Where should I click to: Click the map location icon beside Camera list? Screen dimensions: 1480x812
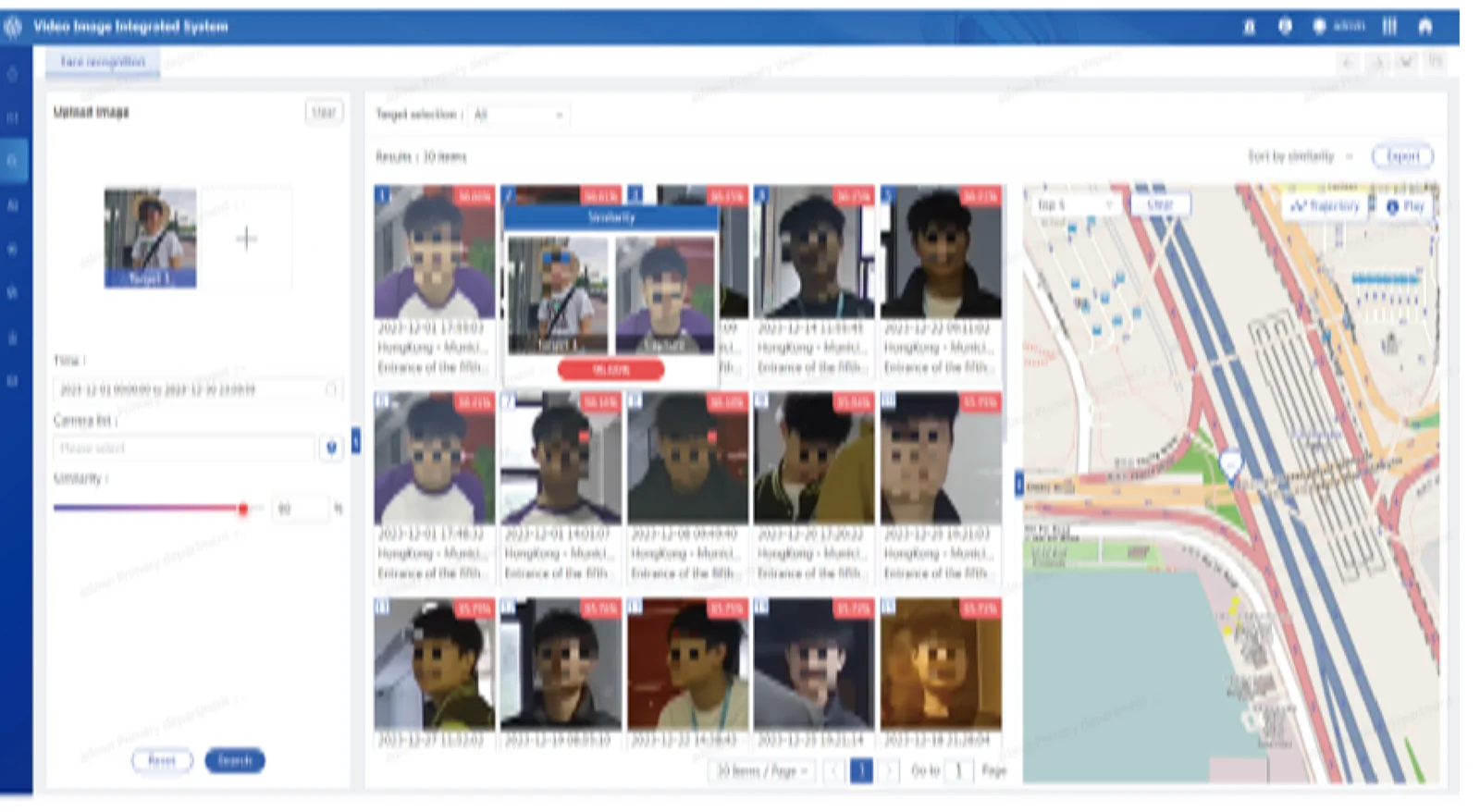pos(331,449)
